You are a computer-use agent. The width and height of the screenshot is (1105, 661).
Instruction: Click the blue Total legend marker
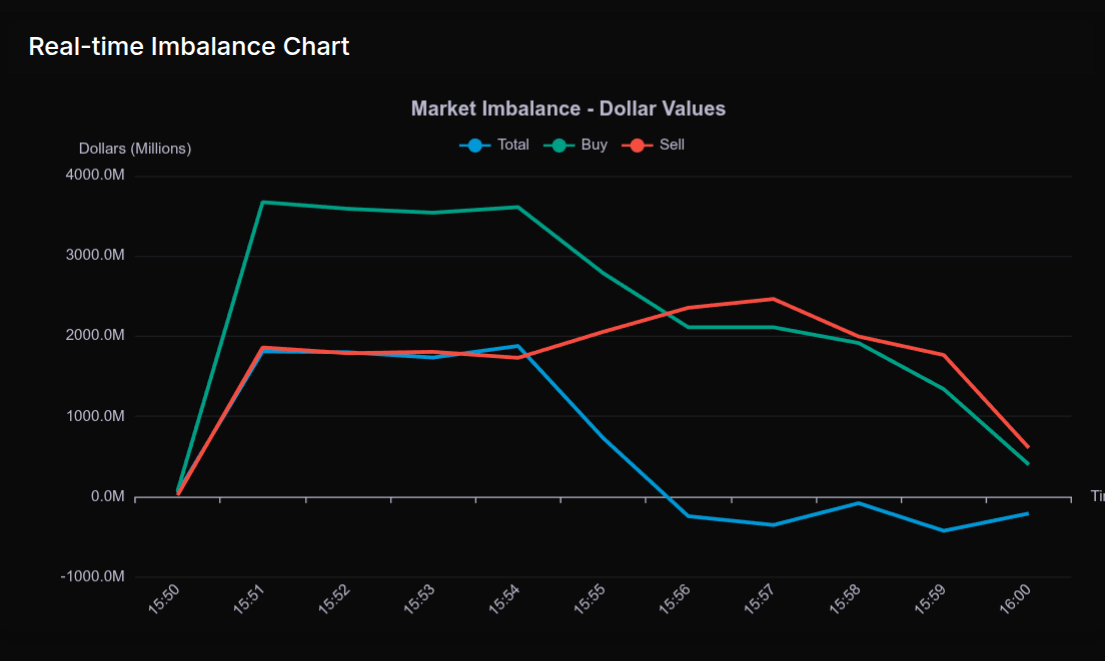tap(475, 145)
